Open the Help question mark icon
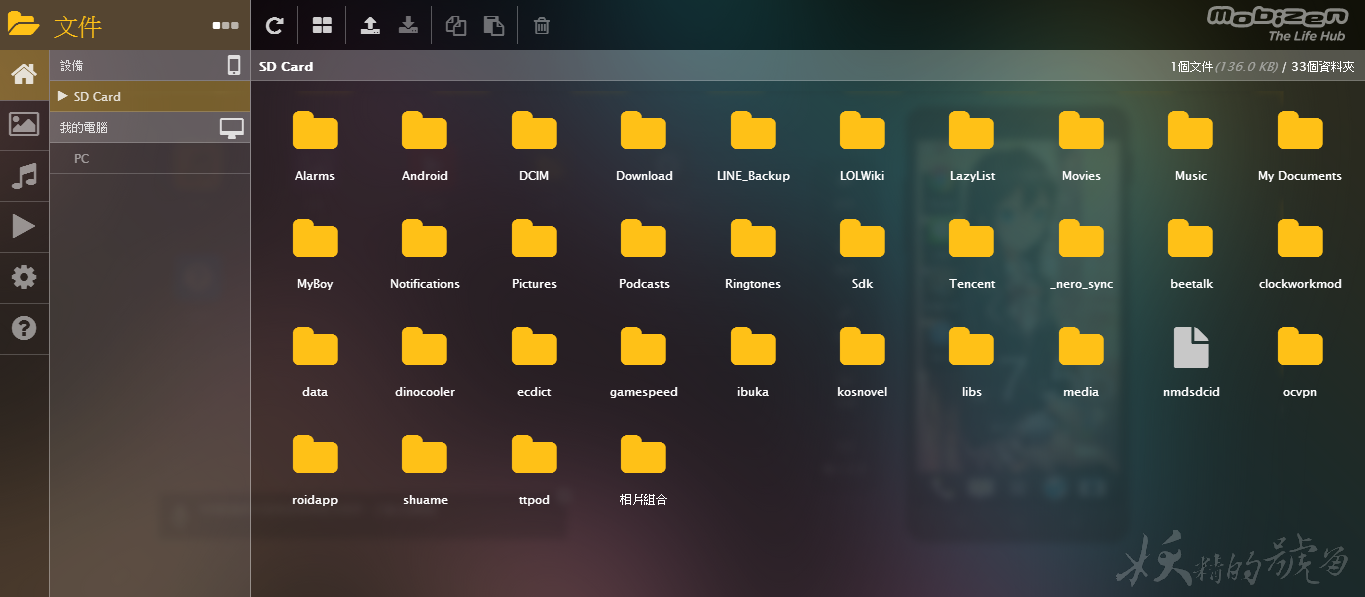Screen dimensions: 1365x597 coord(24,328)
